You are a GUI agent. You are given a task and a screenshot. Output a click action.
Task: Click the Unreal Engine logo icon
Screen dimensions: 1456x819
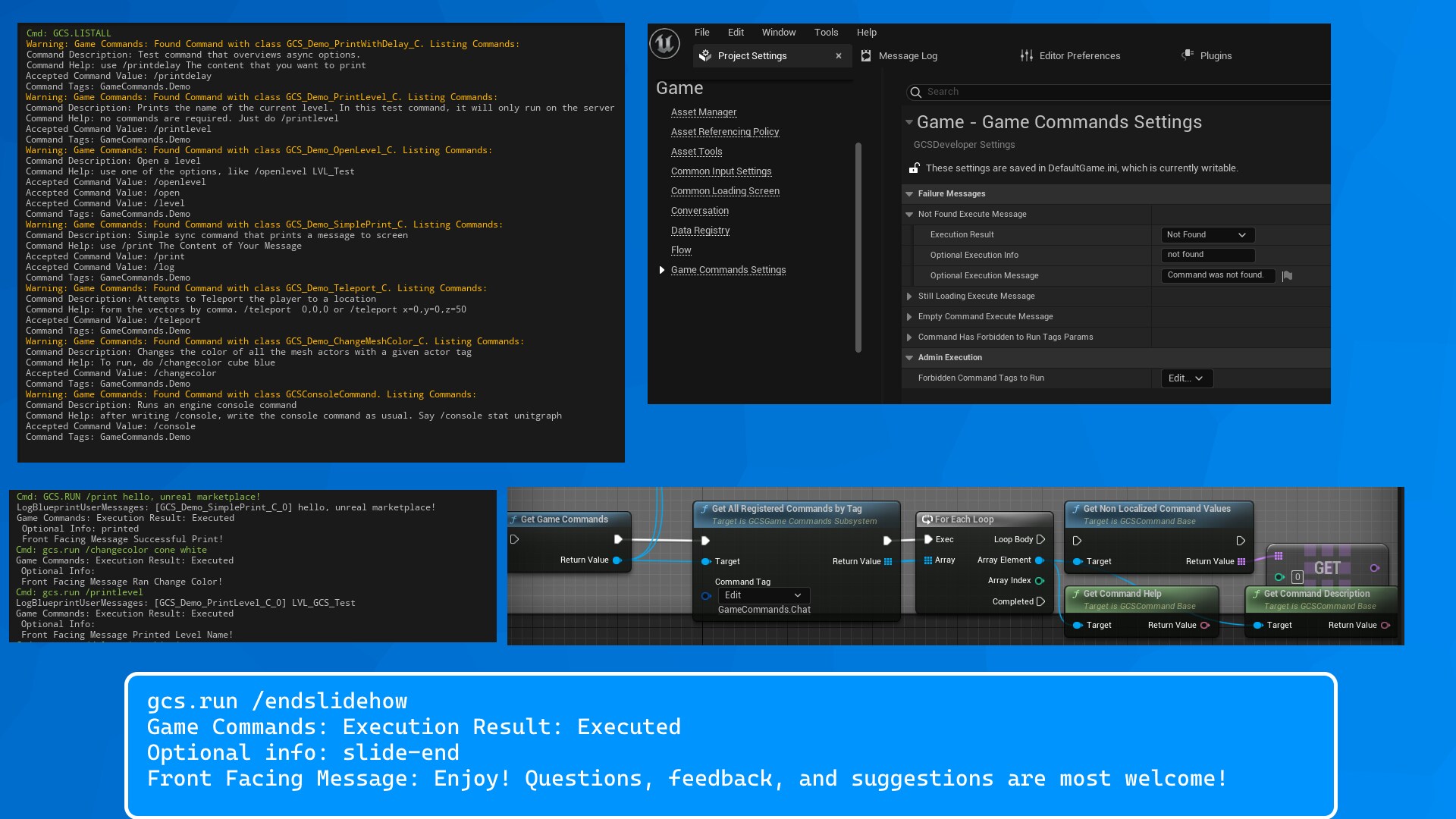pos(664,43)
